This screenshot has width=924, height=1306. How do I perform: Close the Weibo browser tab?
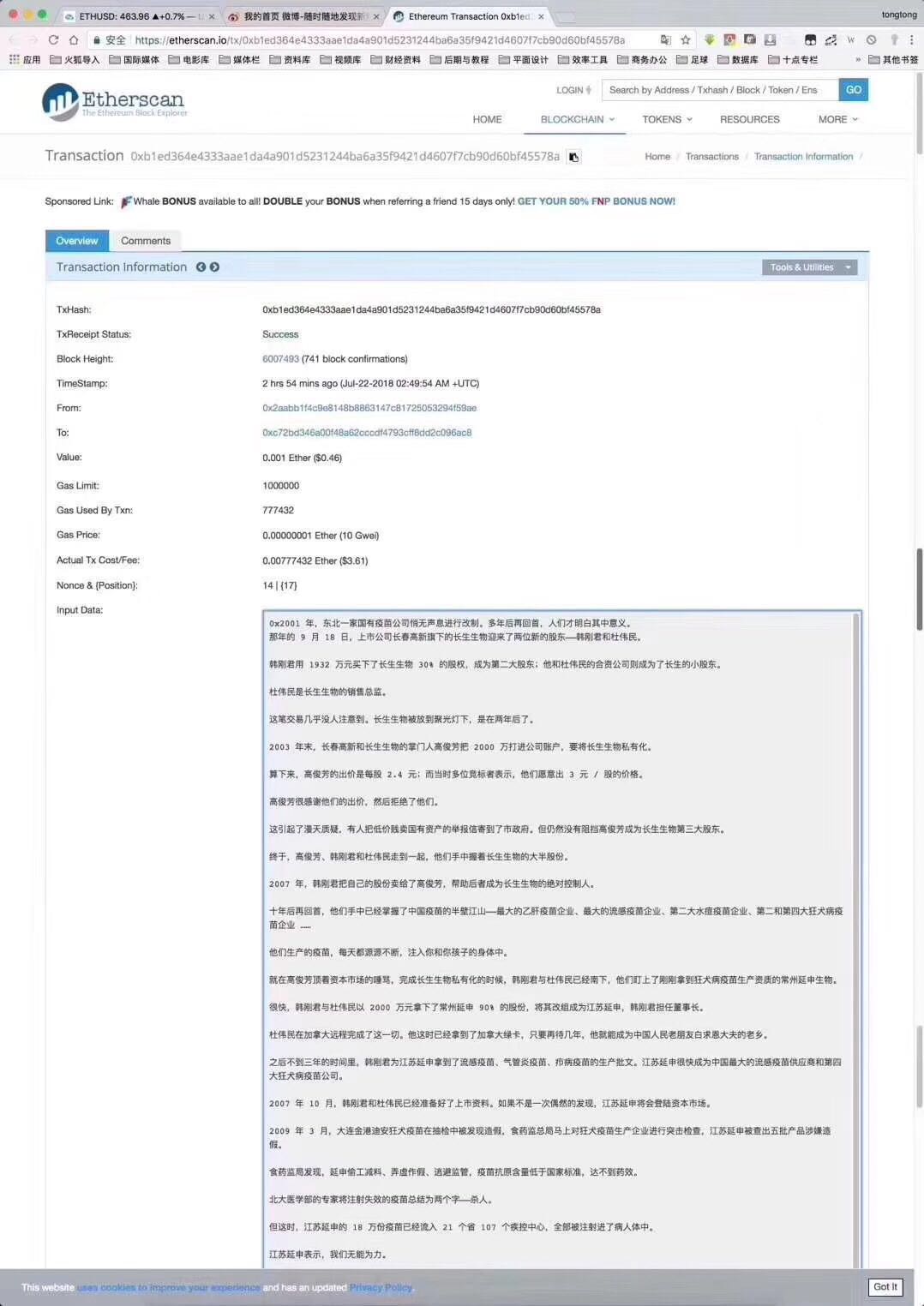point(375,16)
